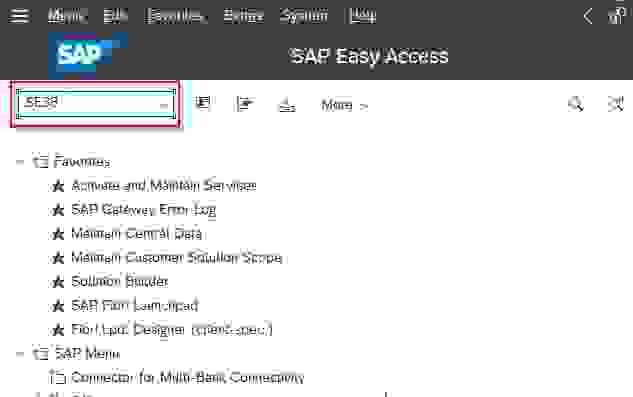Expand the More toolbar dropdown

[x=344, y=105]
